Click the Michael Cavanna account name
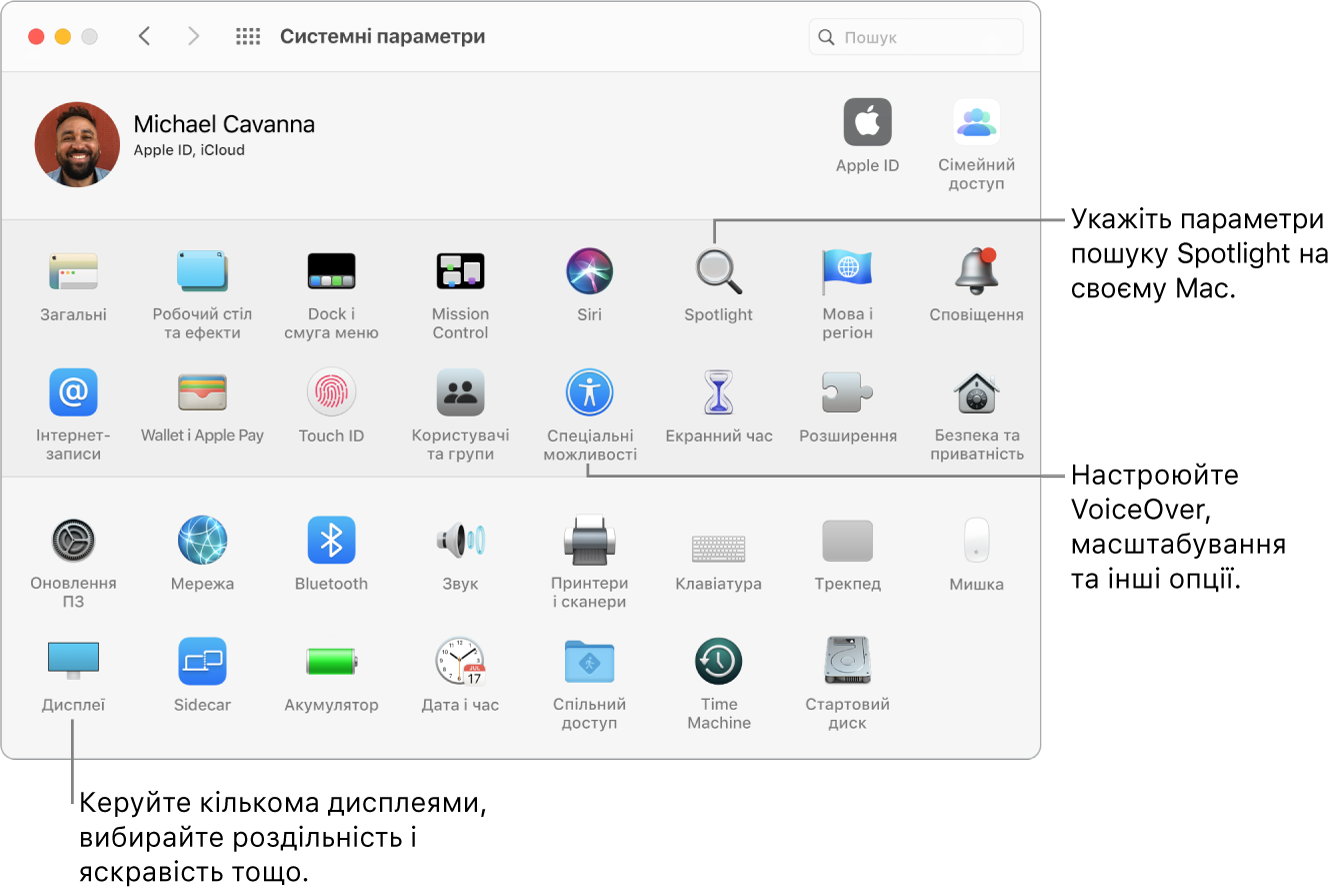This screenshot has width=1338, height=894. 224,125
